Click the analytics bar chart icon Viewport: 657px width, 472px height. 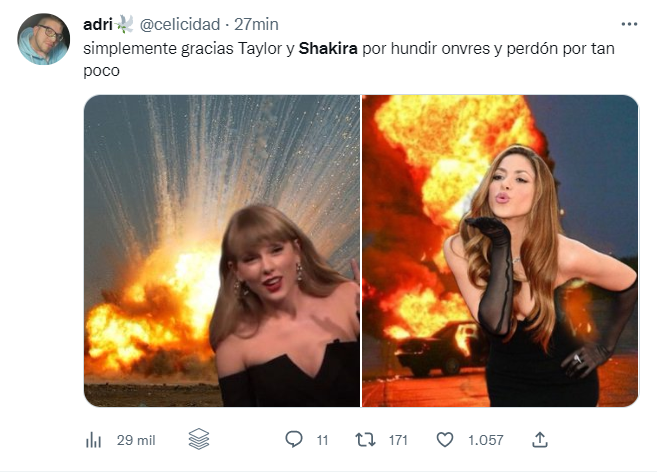95,439
